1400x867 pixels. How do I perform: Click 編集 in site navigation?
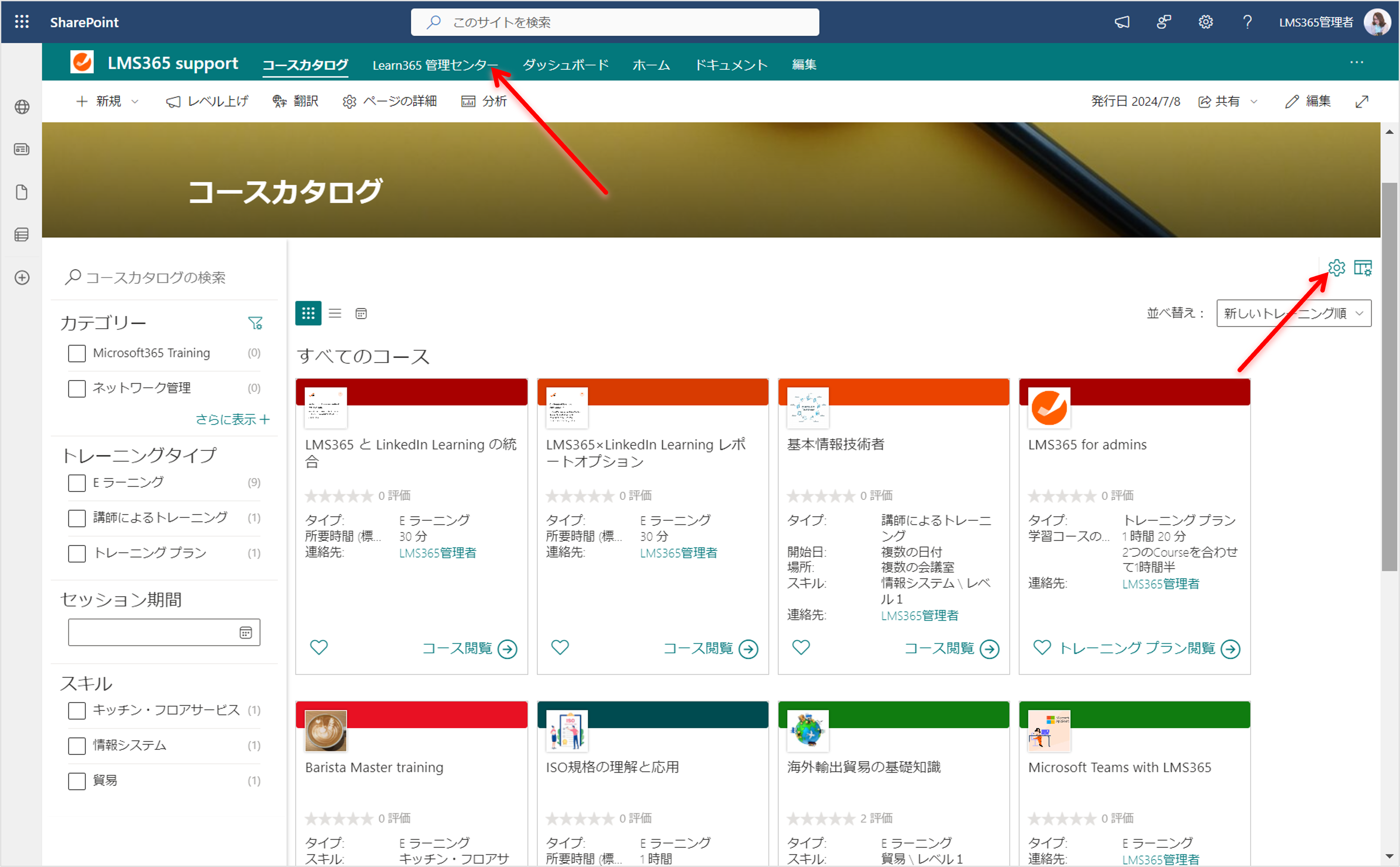pyautogui.click(x=804, y=65)
